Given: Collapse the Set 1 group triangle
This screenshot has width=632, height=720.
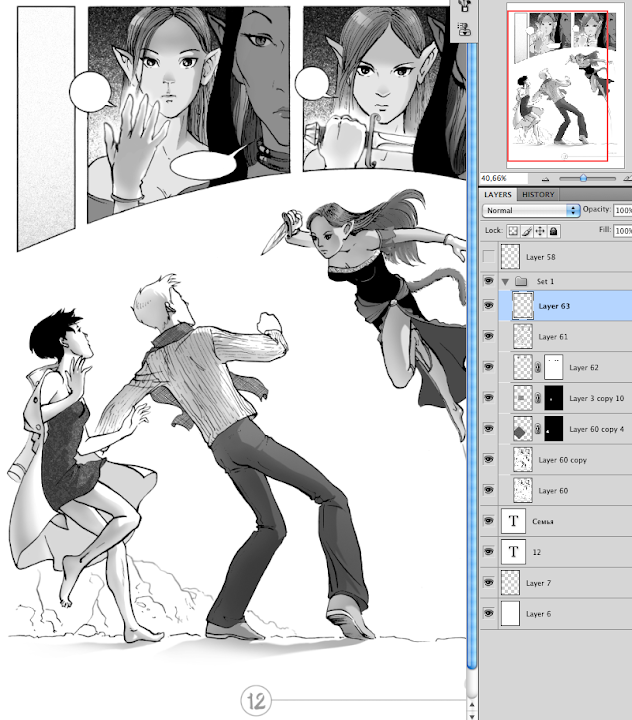Looking at the screenshot, I should pyautogui.click(x=506, y=281).
